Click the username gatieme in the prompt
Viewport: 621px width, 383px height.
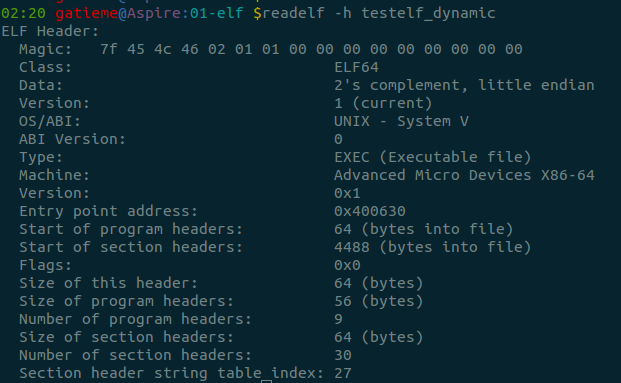(87, 13)
